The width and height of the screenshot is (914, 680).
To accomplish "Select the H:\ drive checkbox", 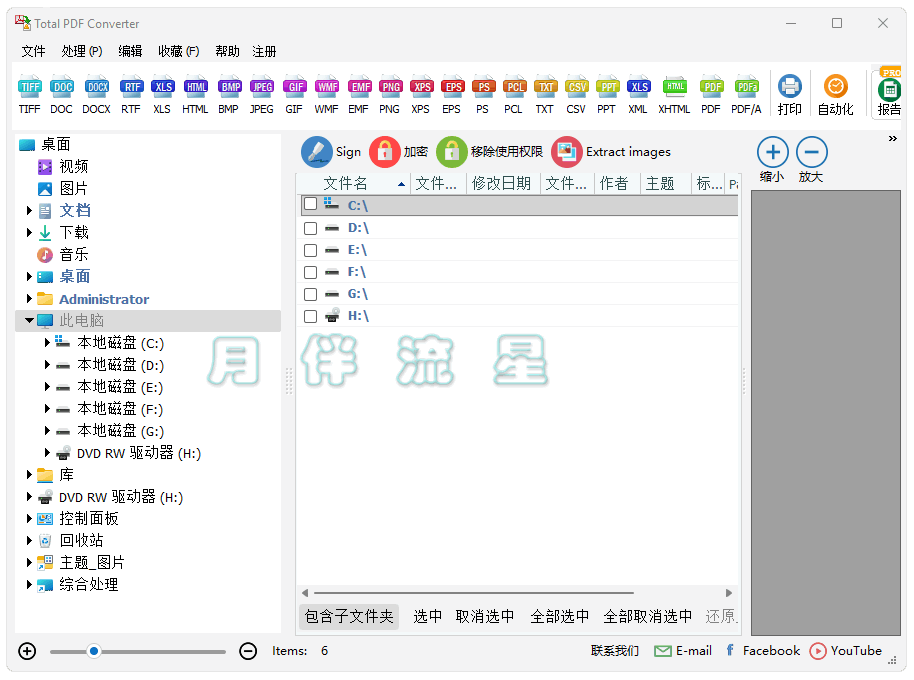I will tap(311, 316).
